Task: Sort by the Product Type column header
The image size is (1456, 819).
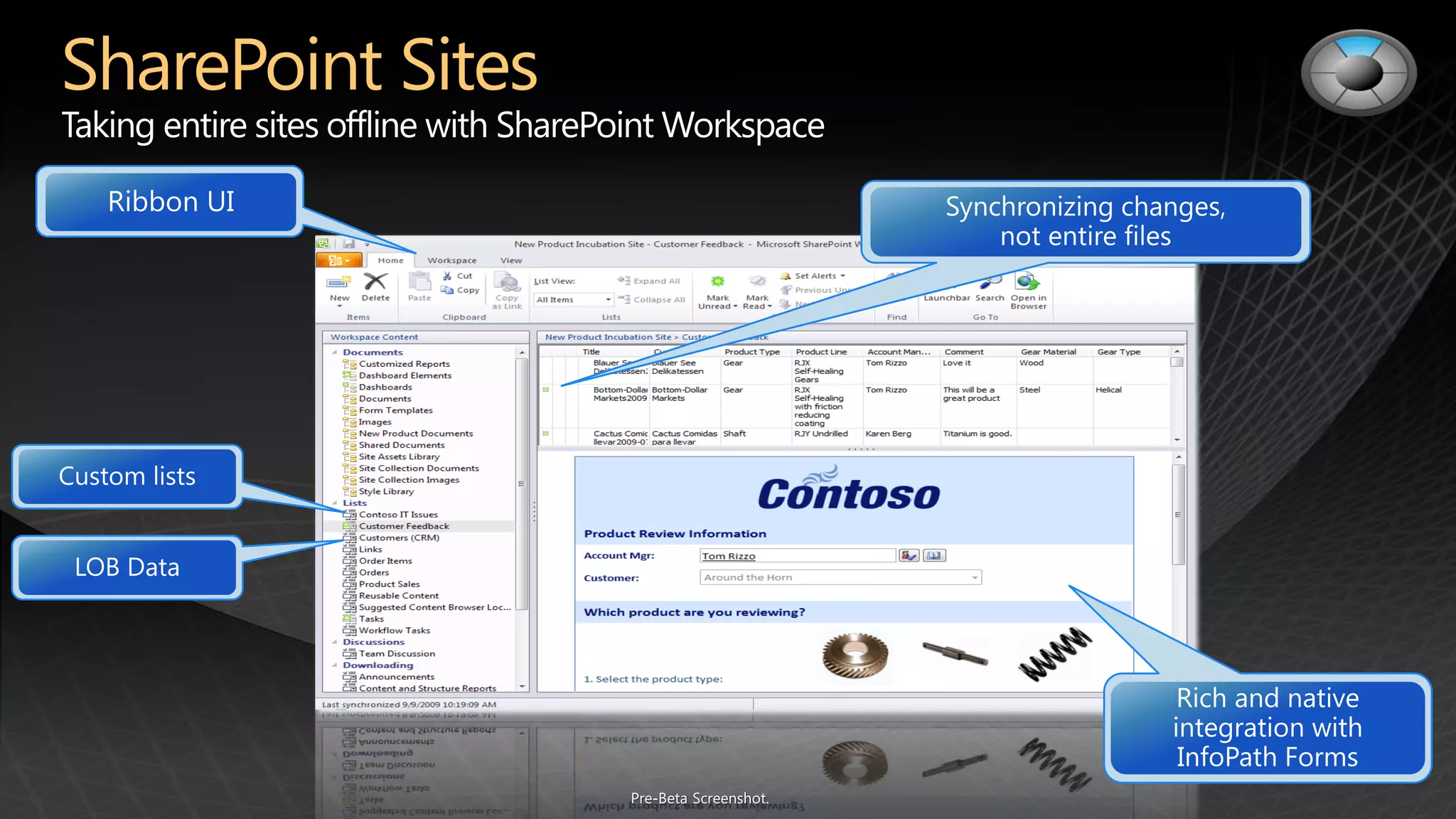Action: click(x=752, y=352)
